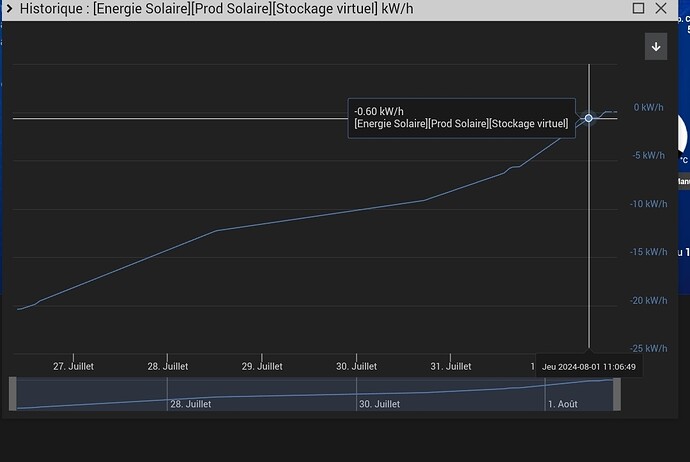Click the highlighted data point on curve

pos(588,118)
